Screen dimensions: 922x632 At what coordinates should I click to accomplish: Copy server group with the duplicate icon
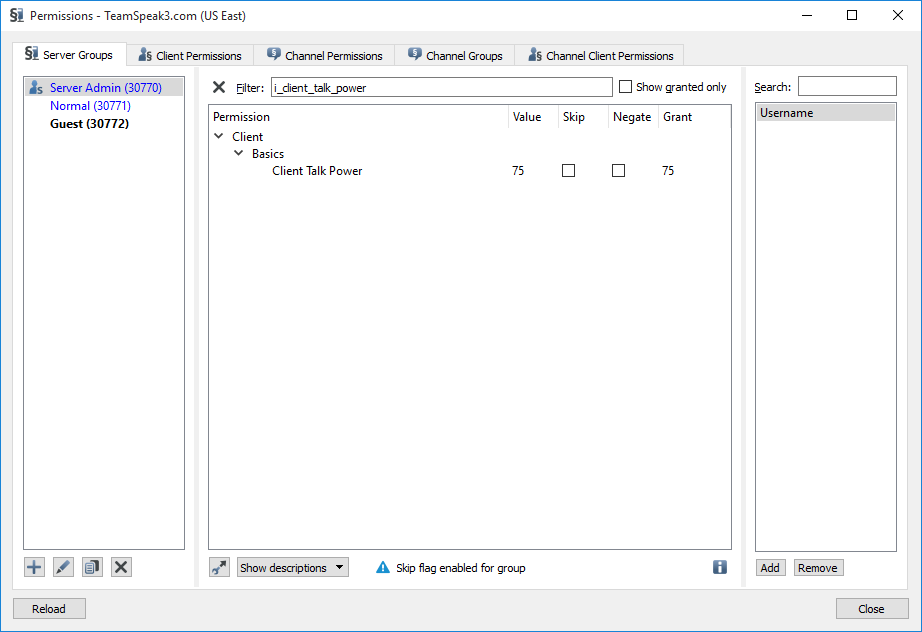click(x=92, y=567)
